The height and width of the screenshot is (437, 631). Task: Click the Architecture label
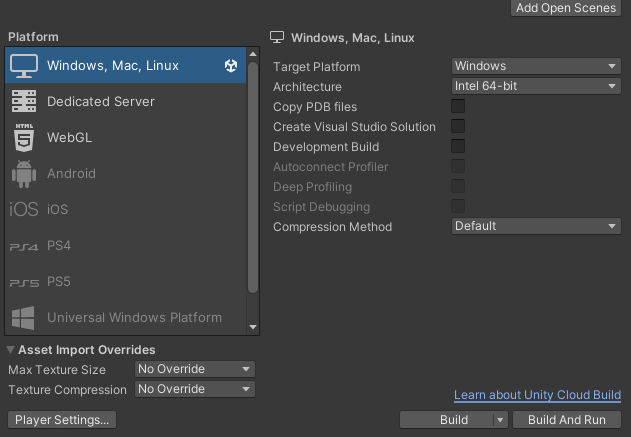(x=307, y=87)
